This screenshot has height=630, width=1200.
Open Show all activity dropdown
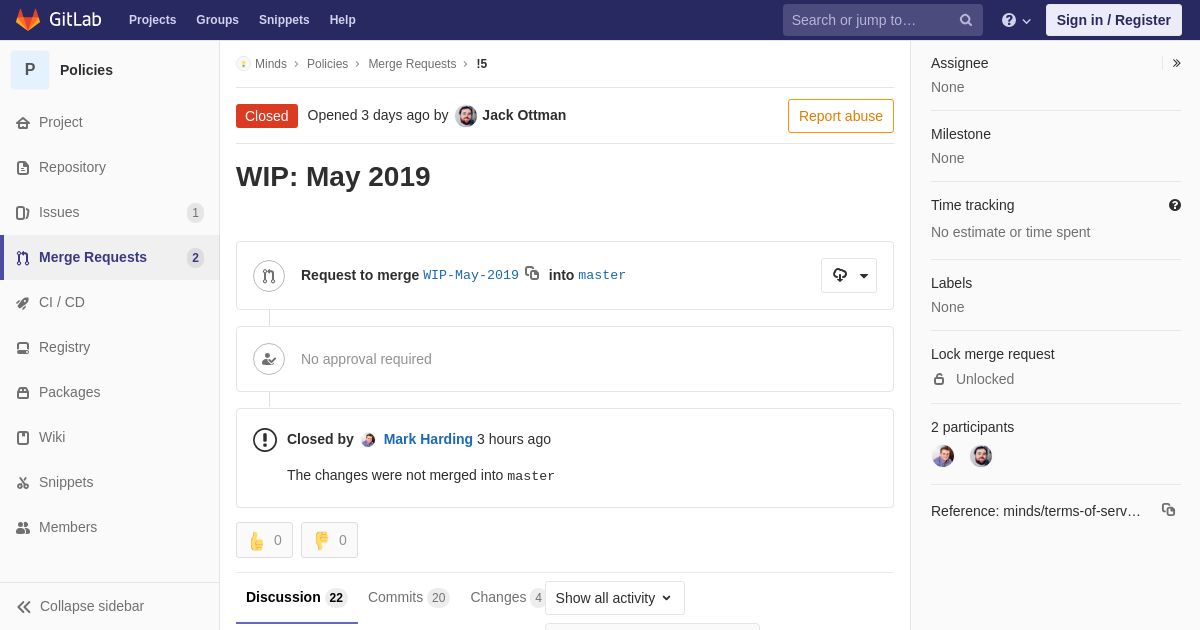pyautogui.click(x=614, y=598)
